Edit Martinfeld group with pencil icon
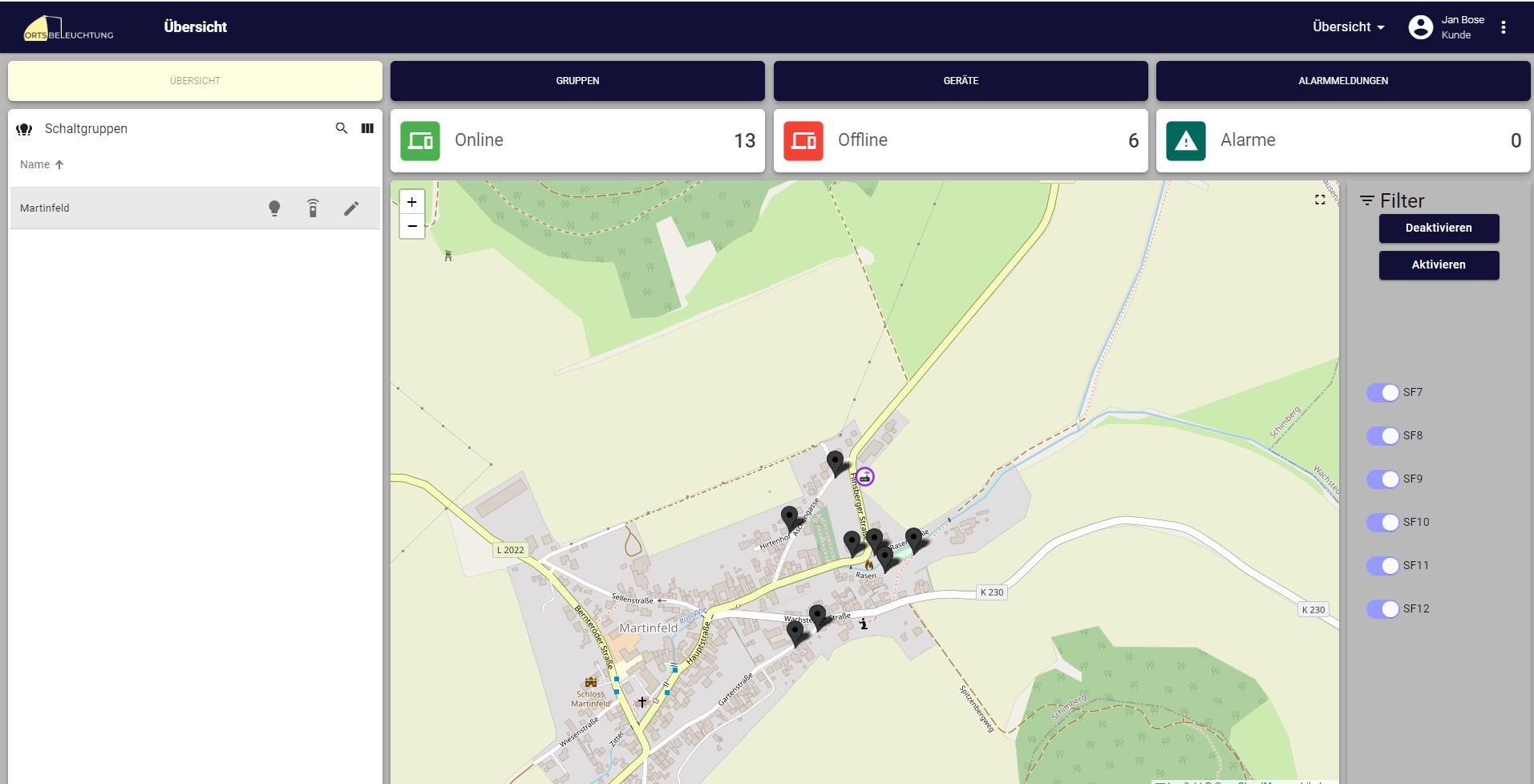Viewport: 1534px width, 784px height. 351,208
